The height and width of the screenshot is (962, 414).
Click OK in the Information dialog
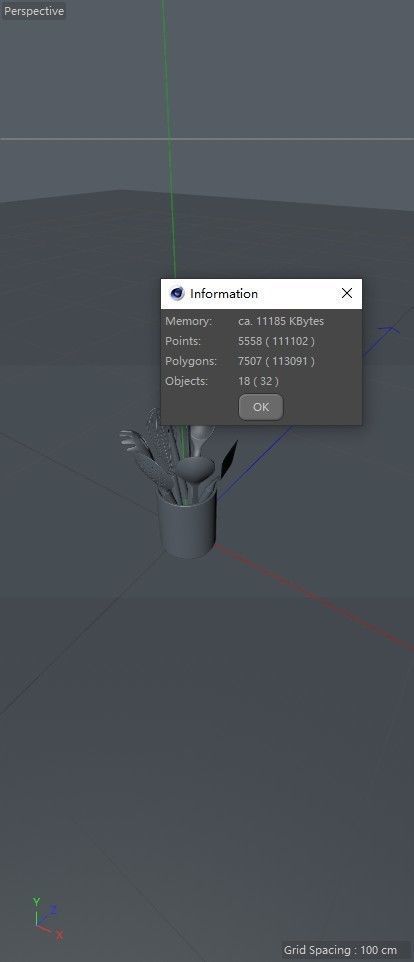pyautogui.click(x=261, y=407)
